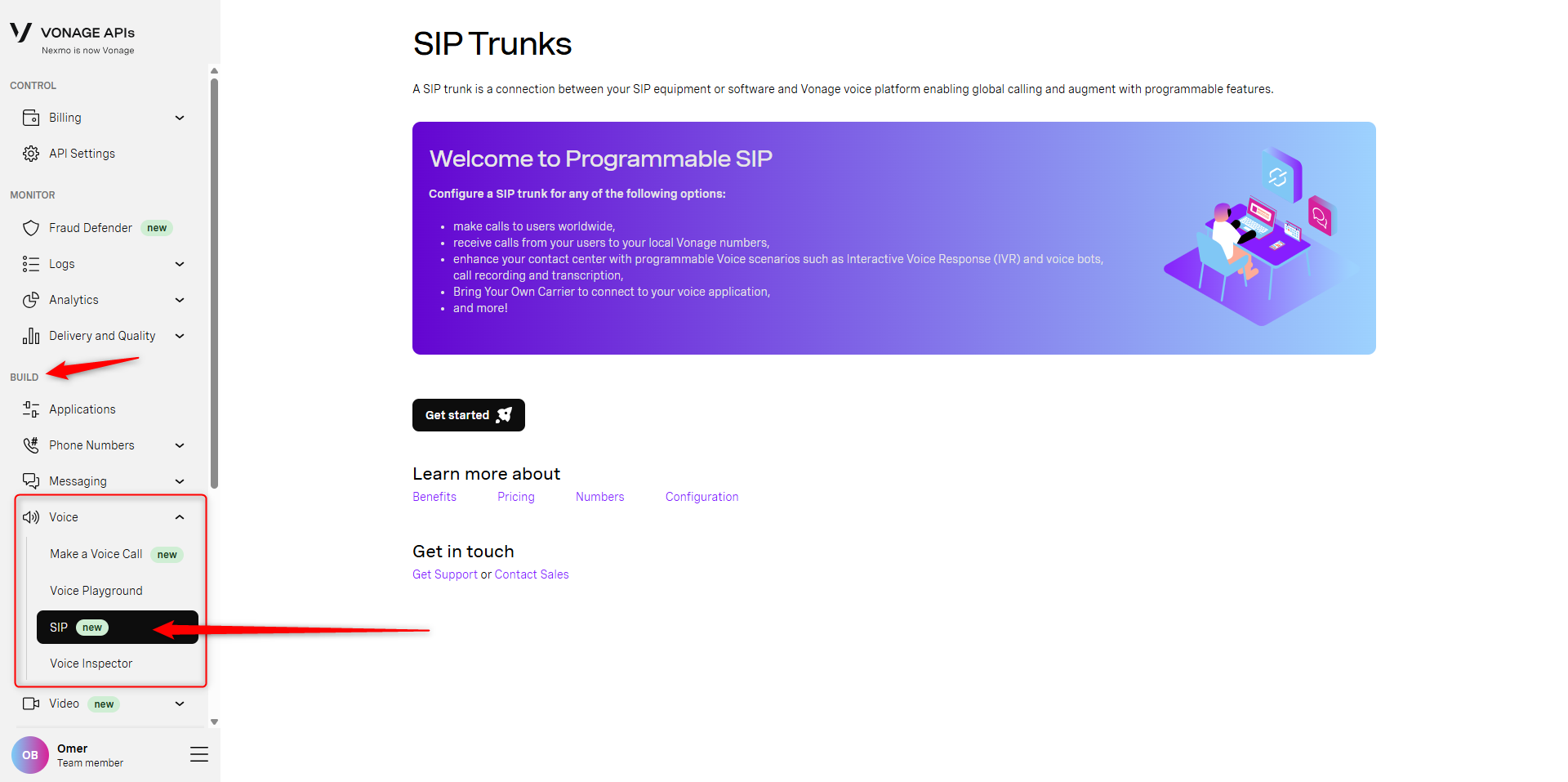Open API Settings page
The width and height of the screenshot is (1568, 782).
(82, 154)
